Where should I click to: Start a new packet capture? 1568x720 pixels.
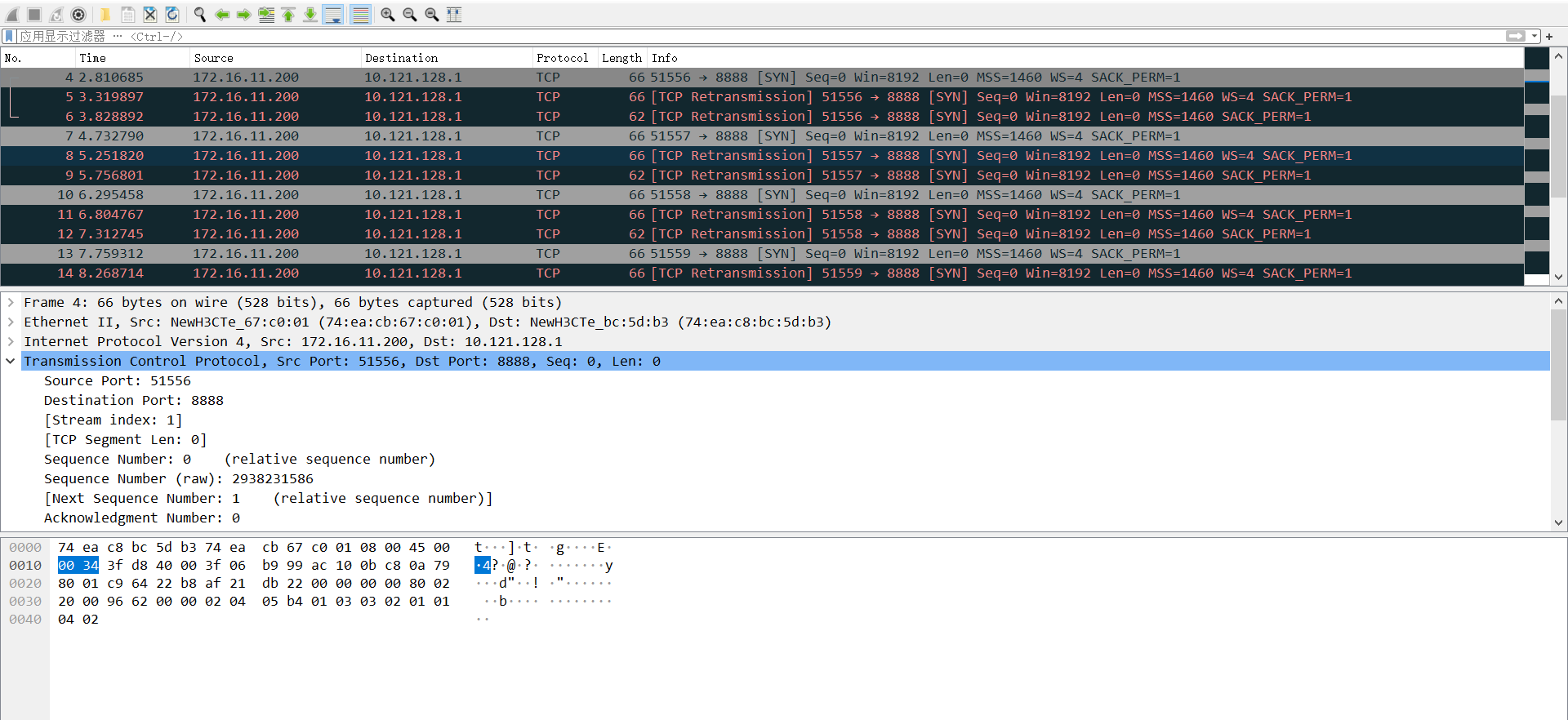pyautogui.click(x=12, y=15)
